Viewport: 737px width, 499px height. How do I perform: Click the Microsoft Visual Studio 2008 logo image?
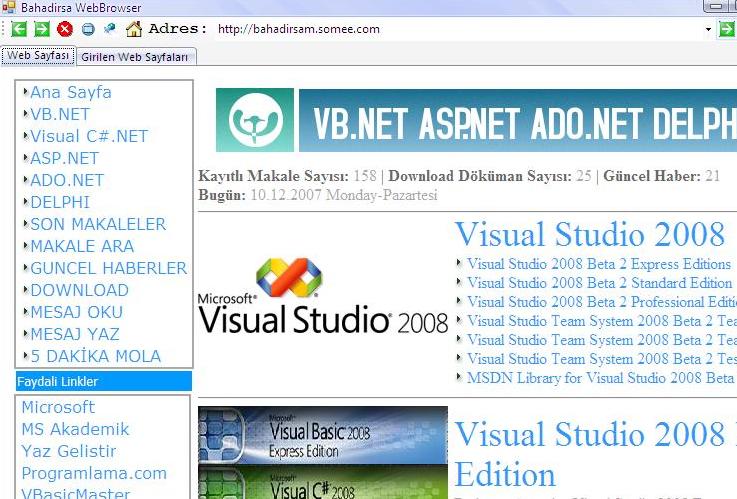pyautogui.click(x=323, y=296)
